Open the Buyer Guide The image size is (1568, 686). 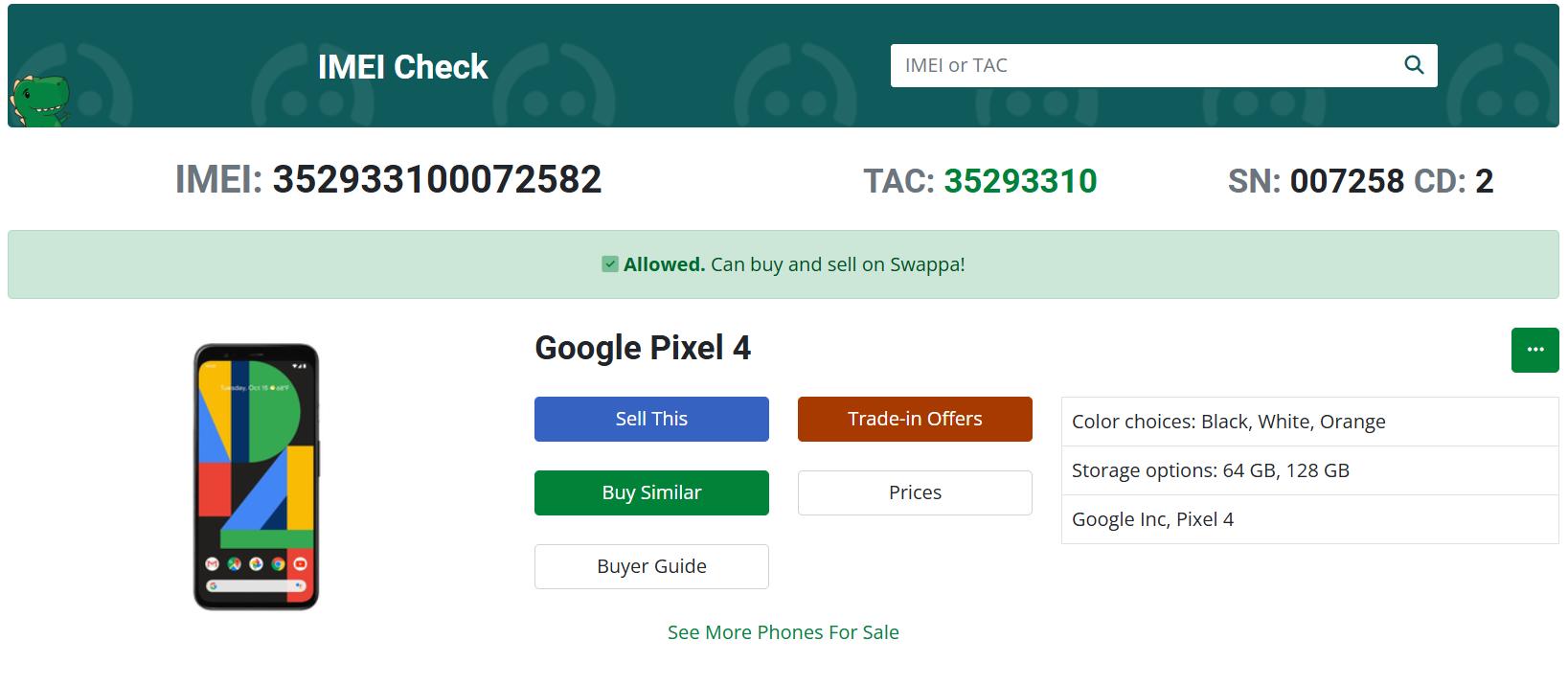pos(651,566)
